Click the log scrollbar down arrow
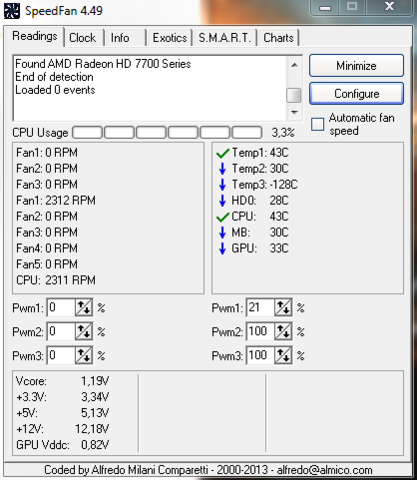417x480 pixels. [x=294, y=112]
